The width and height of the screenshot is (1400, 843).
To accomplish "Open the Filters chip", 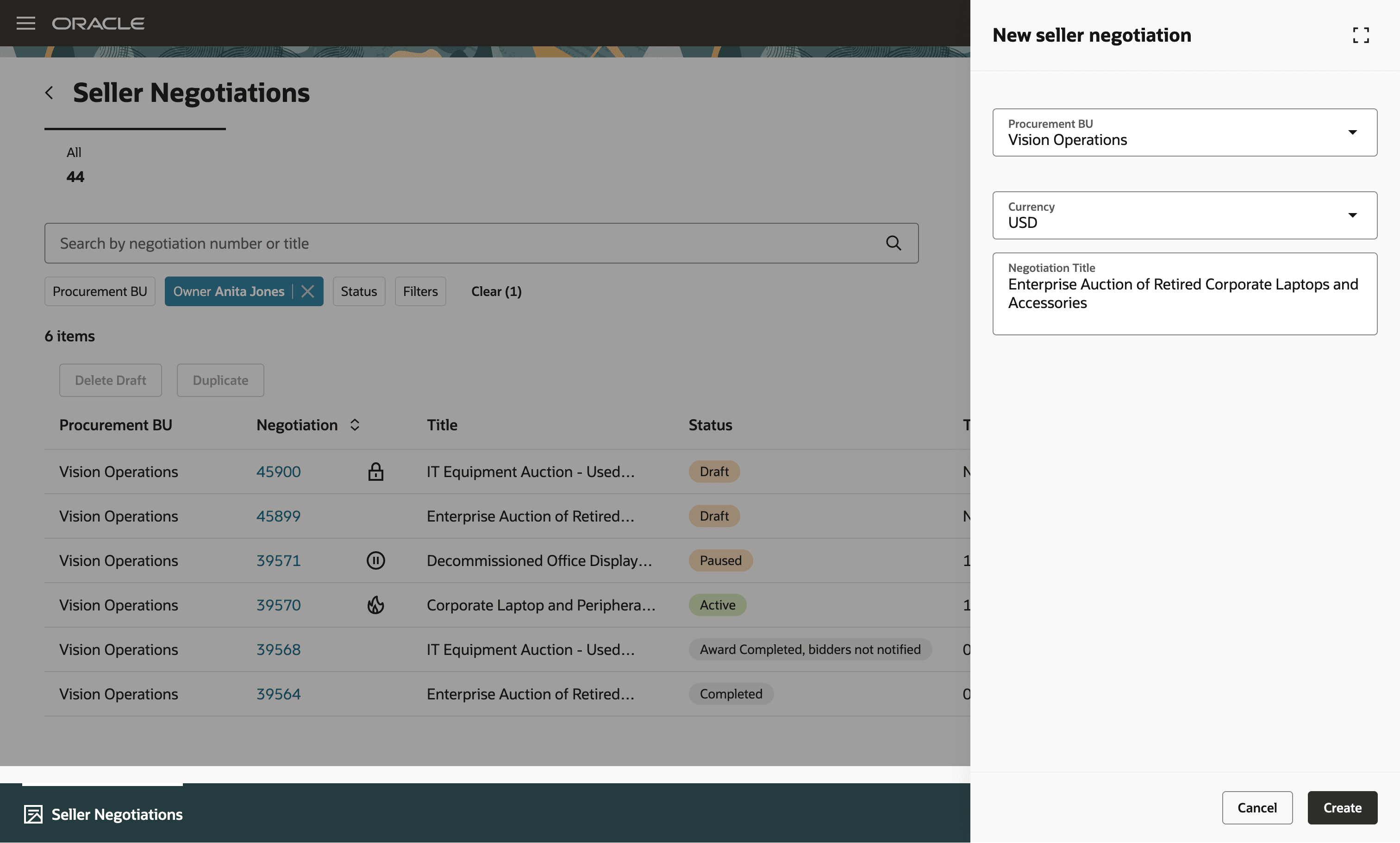I will click(420, 291).
